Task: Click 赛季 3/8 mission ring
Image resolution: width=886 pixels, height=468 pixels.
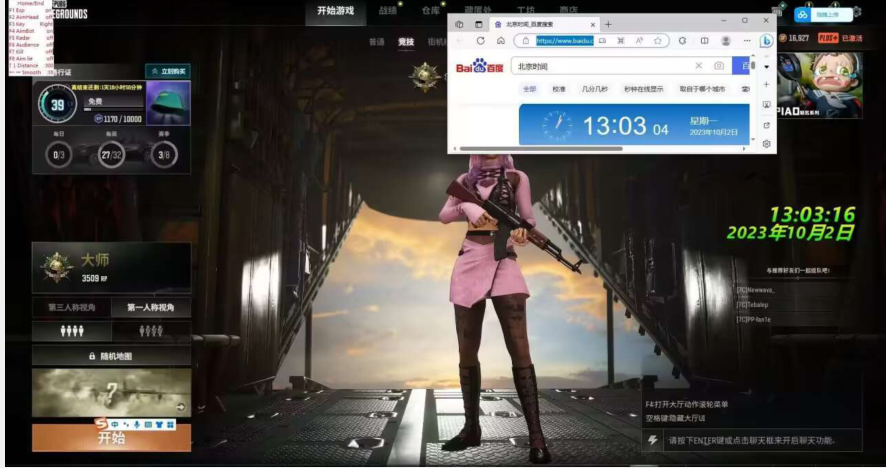Action: coord(164,154)
